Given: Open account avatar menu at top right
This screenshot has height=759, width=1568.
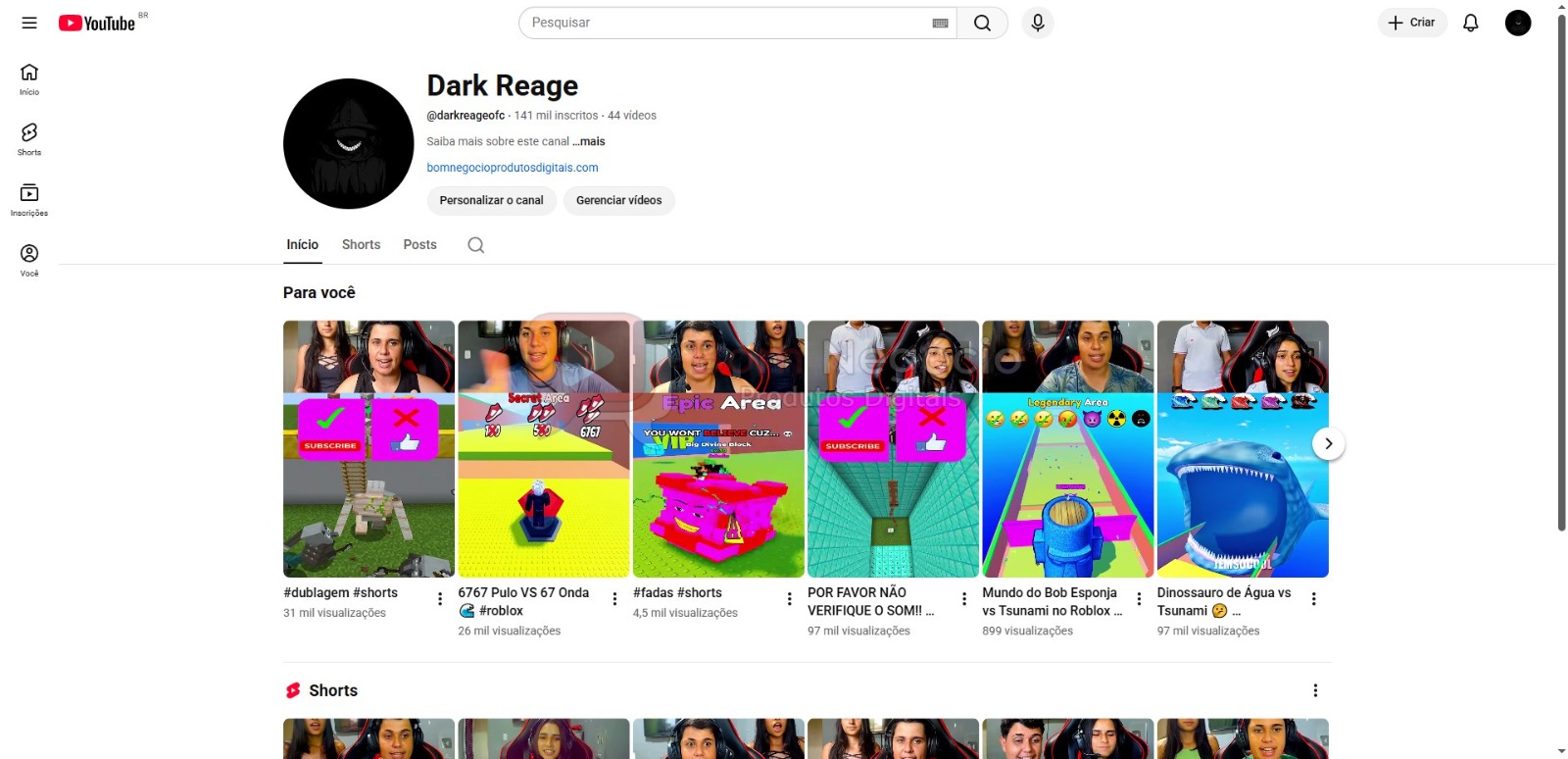Looking at the screenshot, I should pos(1517,23).
